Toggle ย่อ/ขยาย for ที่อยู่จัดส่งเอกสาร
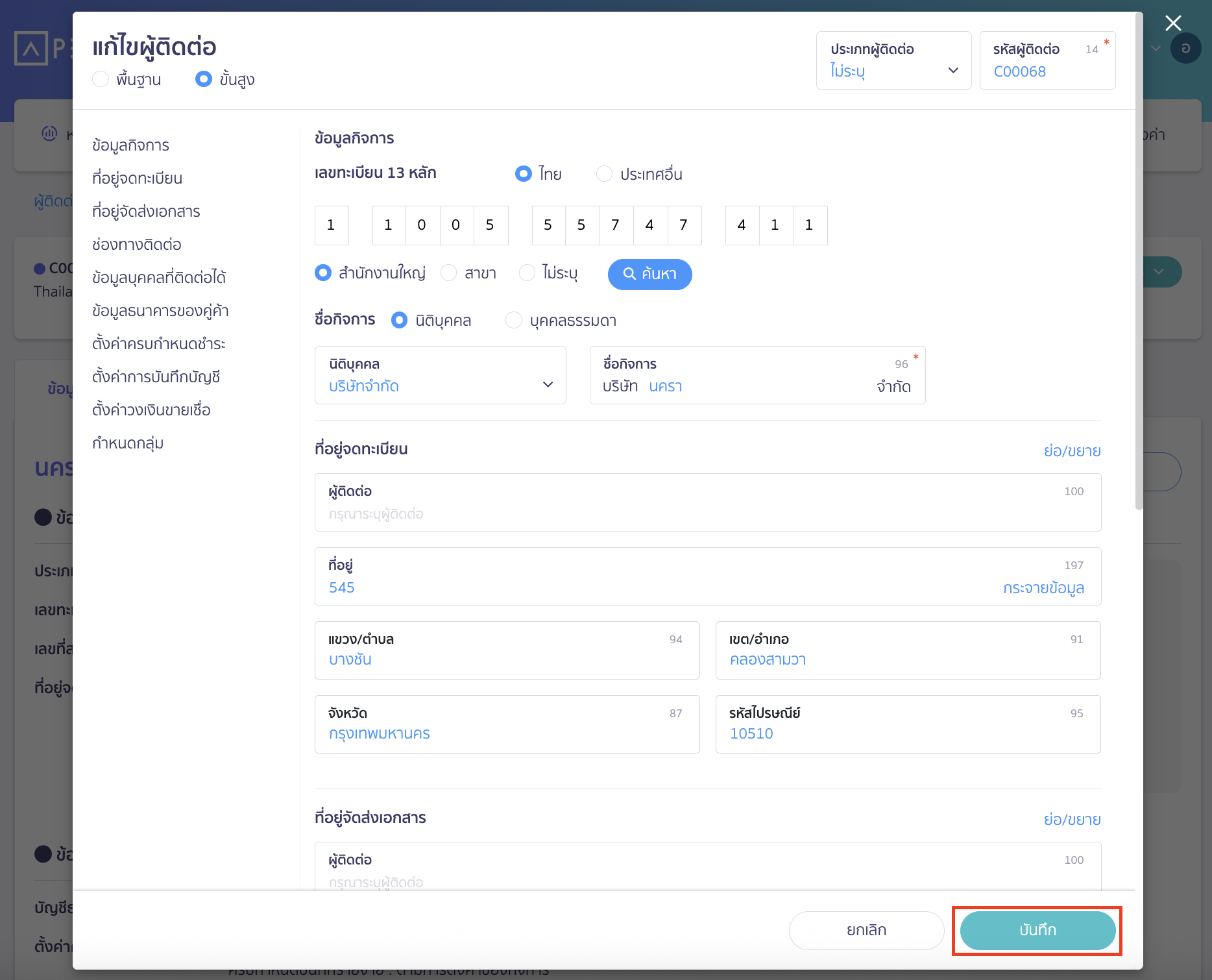 (1071, 819)
